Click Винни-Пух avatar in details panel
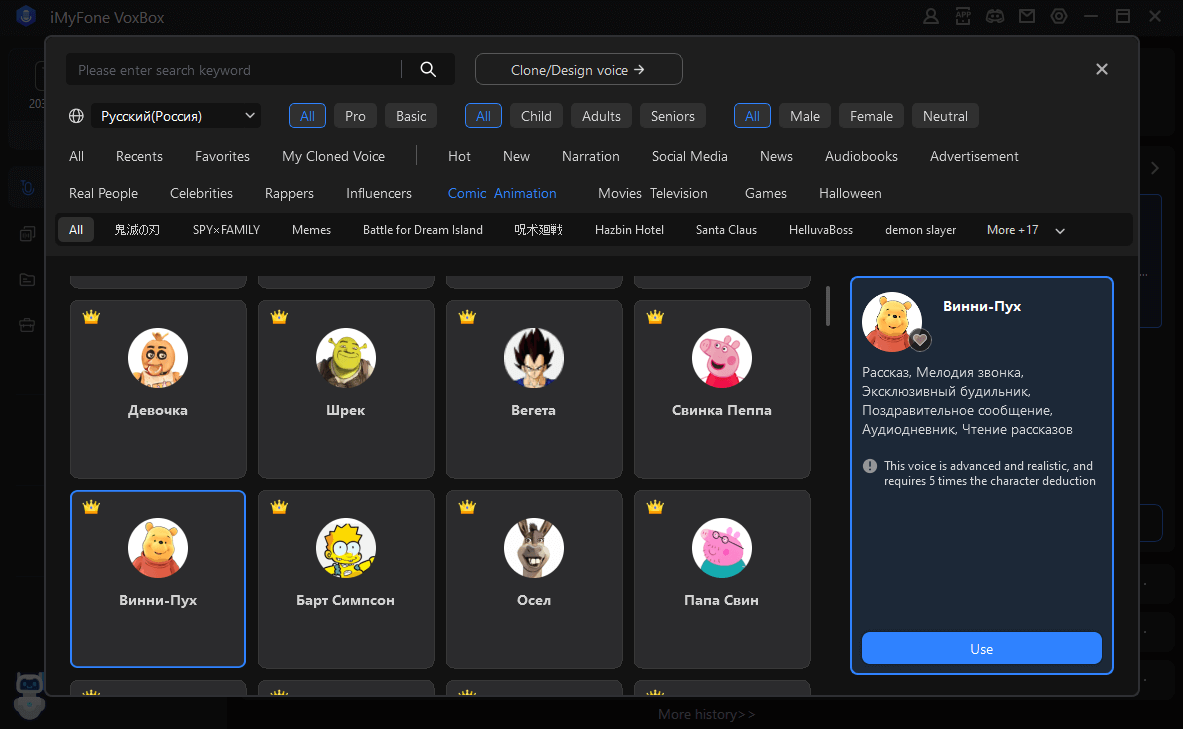Viewport: 1183px width, 729px height. [892, 321]
